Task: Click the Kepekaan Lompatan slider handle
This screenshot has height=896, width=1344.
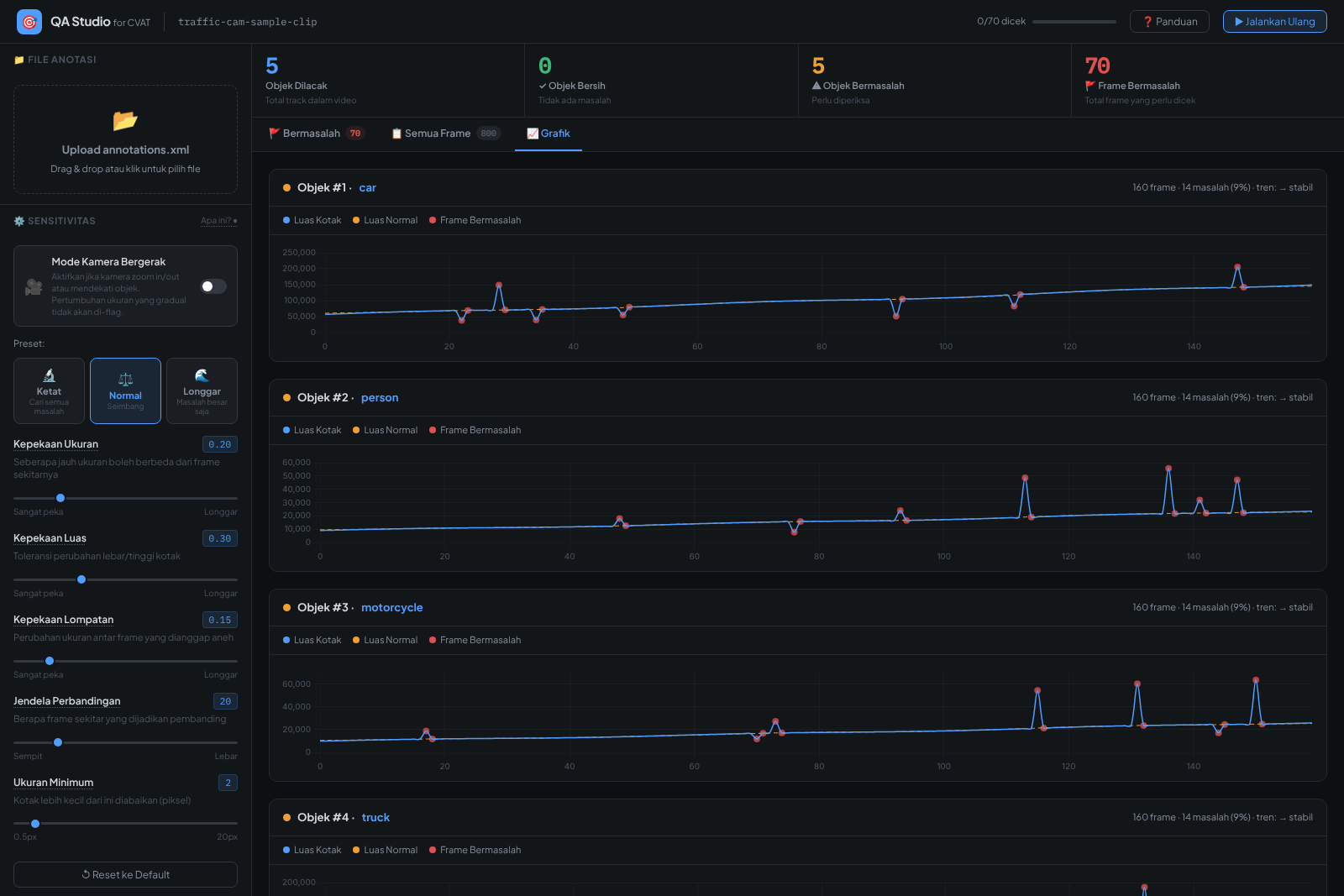Action: click(50, 661)
